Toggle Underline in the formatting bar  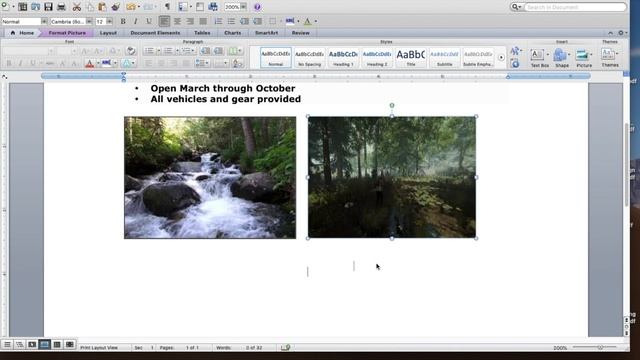pyautogui.click(x=149, y=21)
